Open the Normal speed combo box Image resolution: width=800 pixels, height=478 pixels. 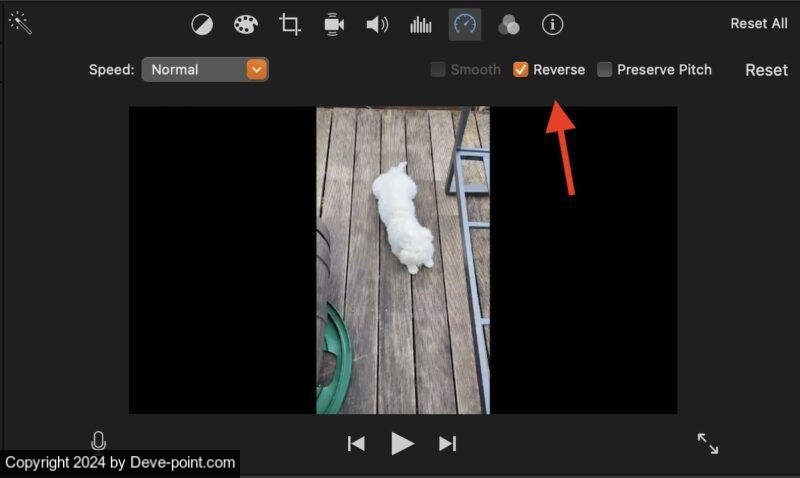205,69
